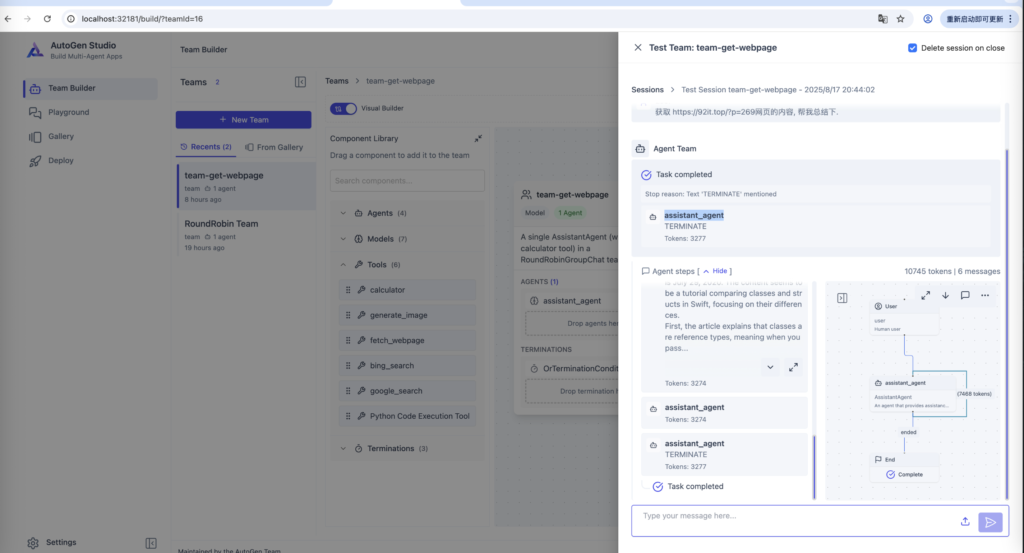The width and height of the screenshot is (1024, 553).
Task: Click the highlighted assistant_agent name in result
Action: pos(694,215)
